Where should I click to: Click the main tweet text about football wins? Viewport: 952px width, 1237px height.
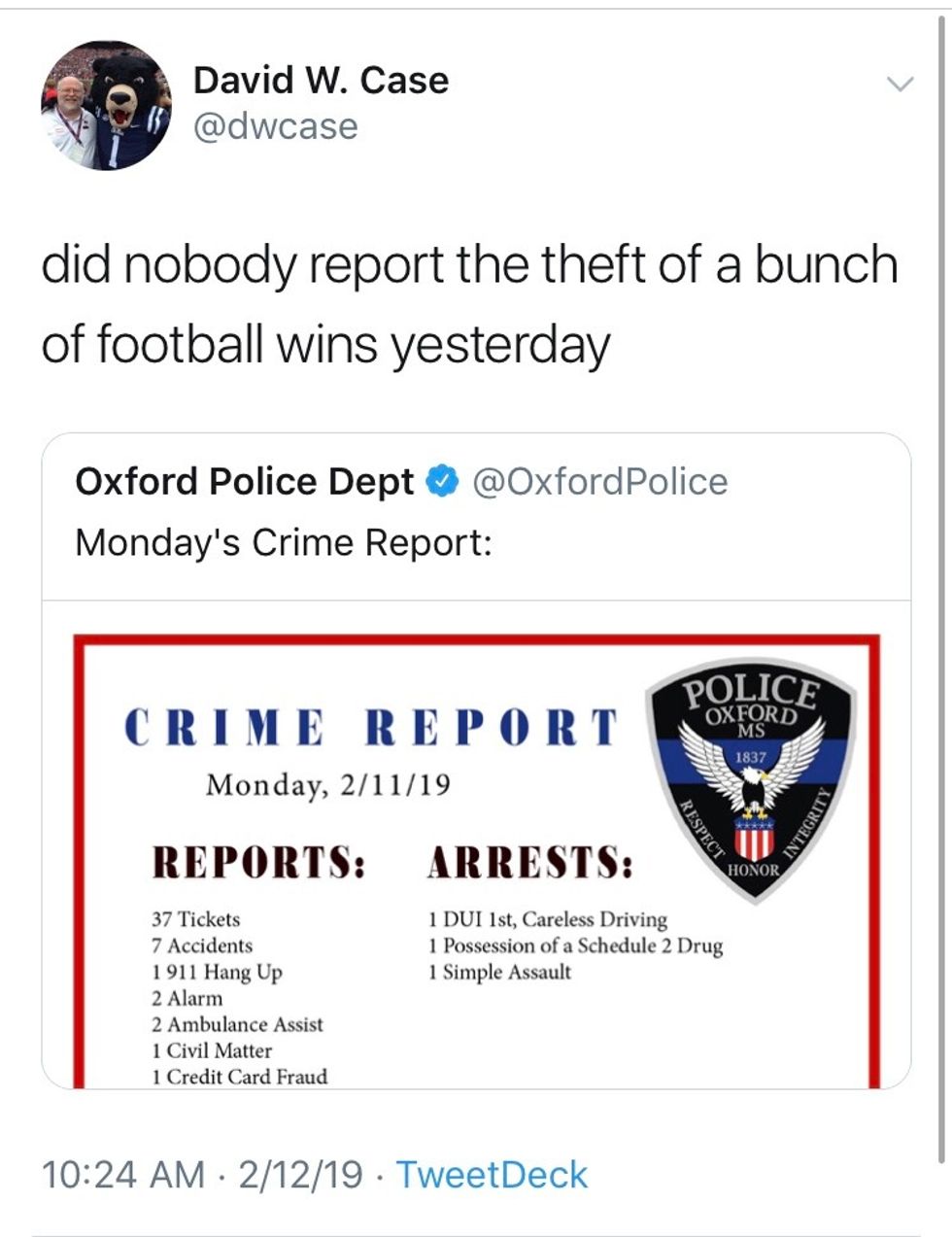pos(468,303)
